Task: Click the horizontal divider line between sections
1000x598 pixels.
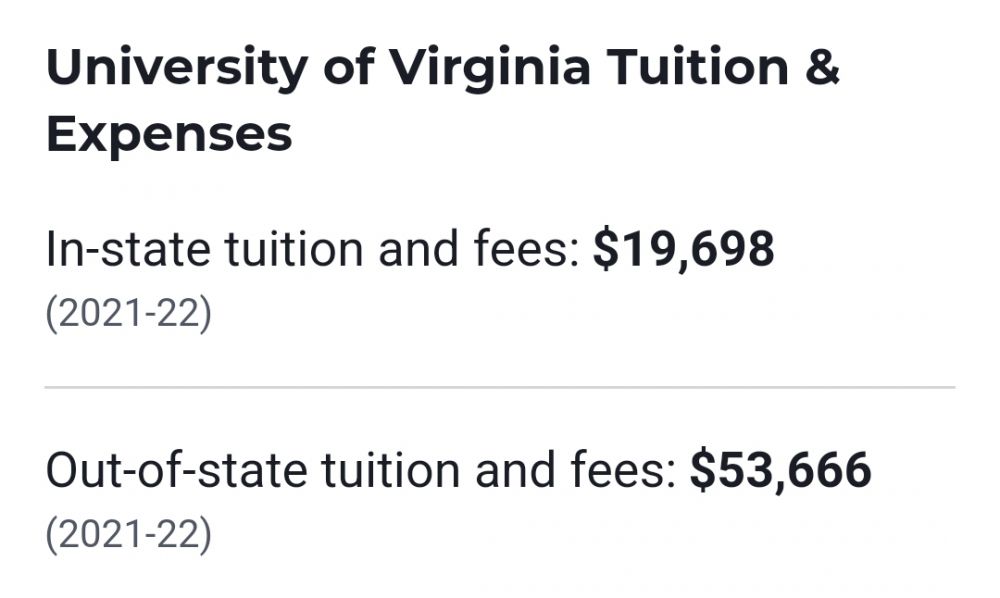Action: click(x=500, y=387)
